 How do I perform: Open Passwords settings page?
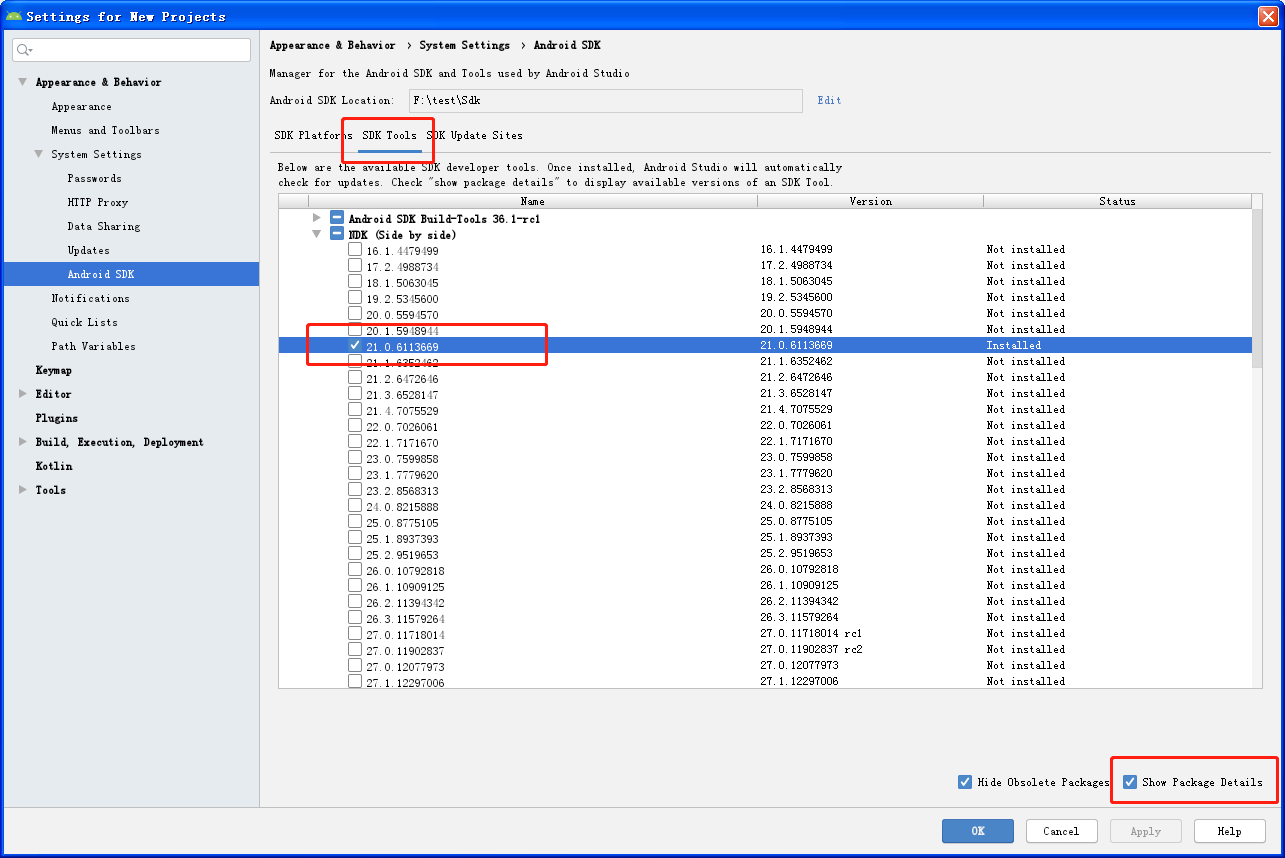tap(94, 178)
